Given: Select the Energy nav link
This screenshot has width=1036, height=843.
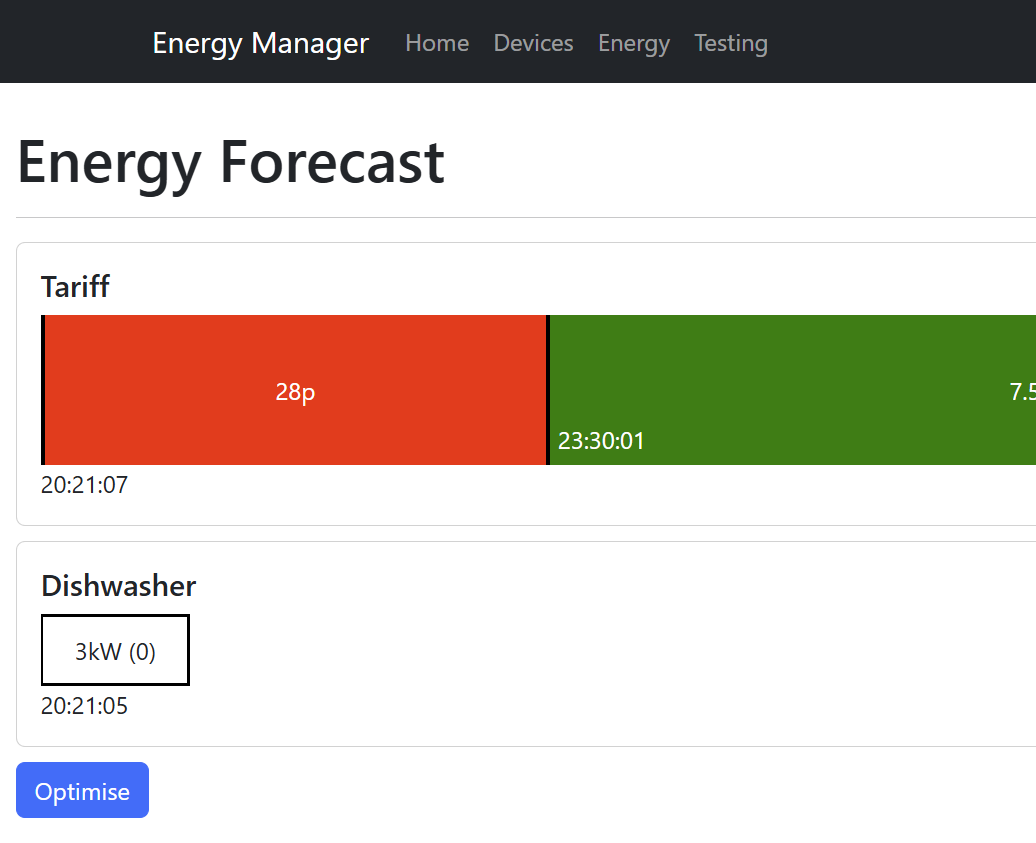Looking at the screenshot, I should [x=633, y=43].
